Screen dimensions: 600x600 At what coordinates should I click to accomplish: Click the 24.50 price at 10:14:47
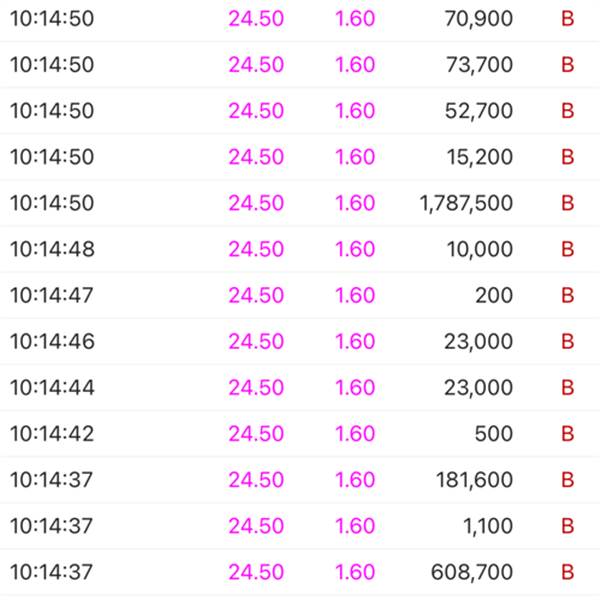pyautogui.click(x=256, y=295)
